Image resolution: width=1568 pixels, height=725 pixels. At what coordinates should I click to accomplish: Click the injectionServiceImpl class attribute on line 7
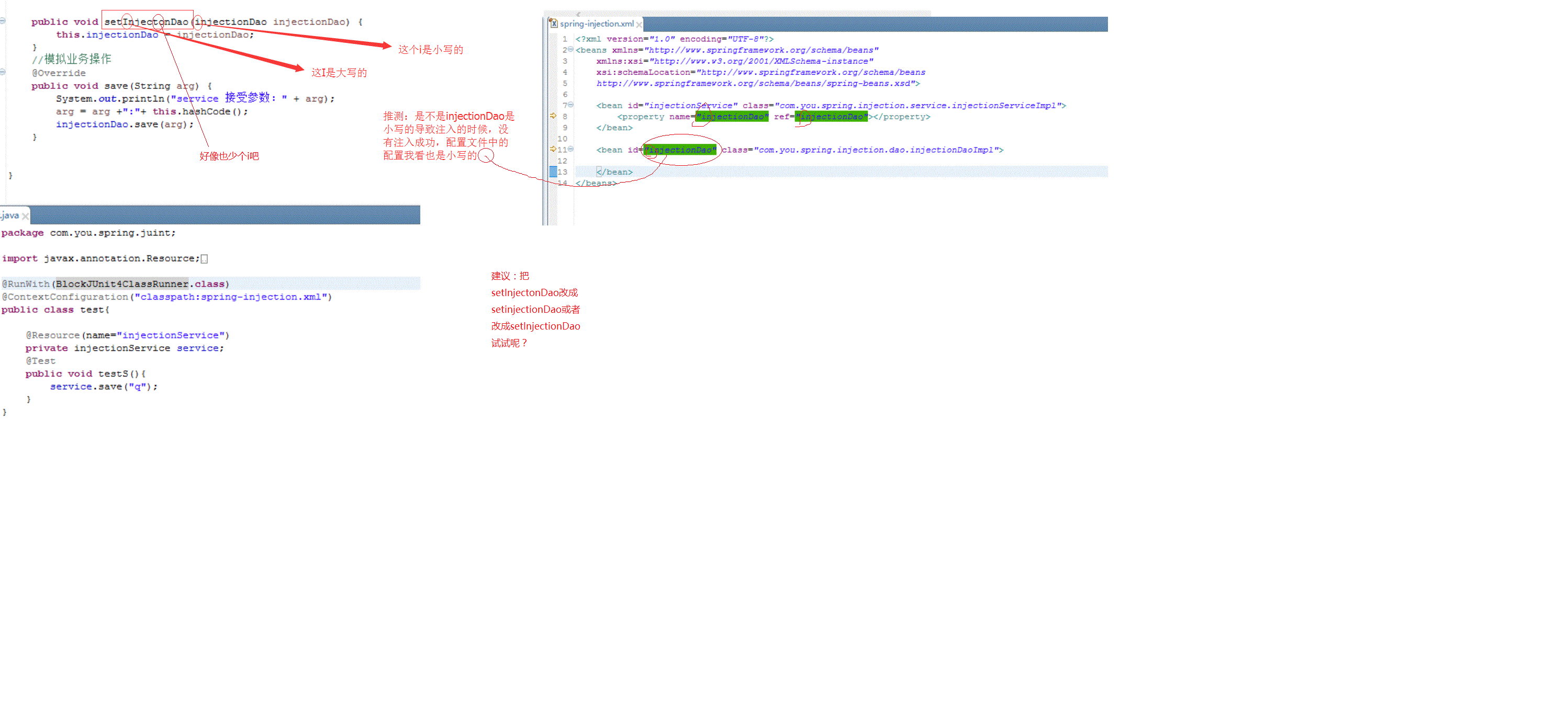(901, 106)
